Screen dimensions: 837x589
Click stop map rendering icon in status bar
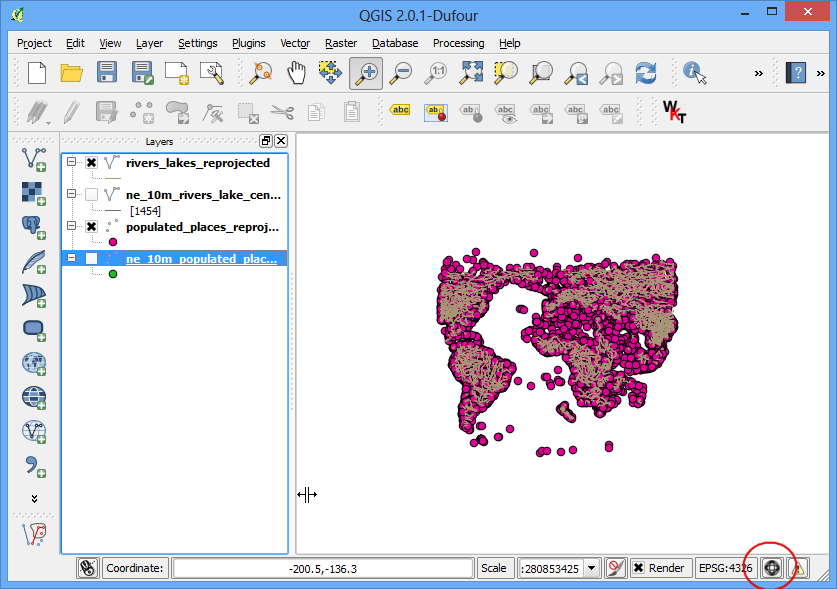(615, 568)
